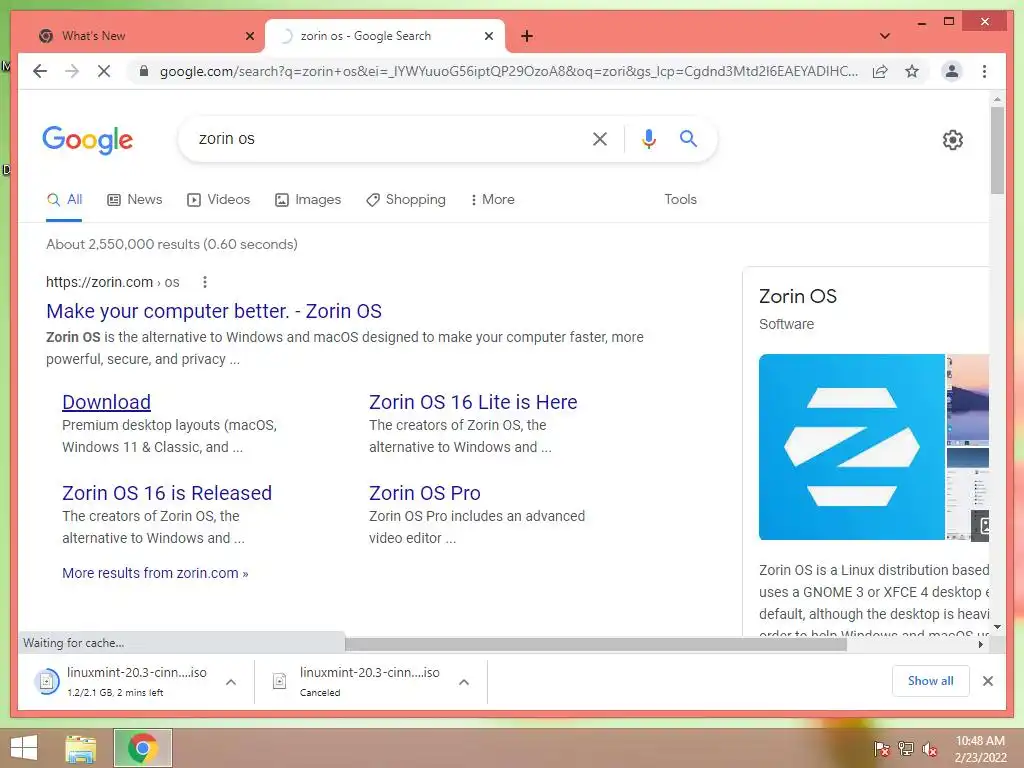The width and height of the screenshot is (1024, 768).
Task: Switch to Videos results
Action: pyautogui.click(x=218, y=199)
